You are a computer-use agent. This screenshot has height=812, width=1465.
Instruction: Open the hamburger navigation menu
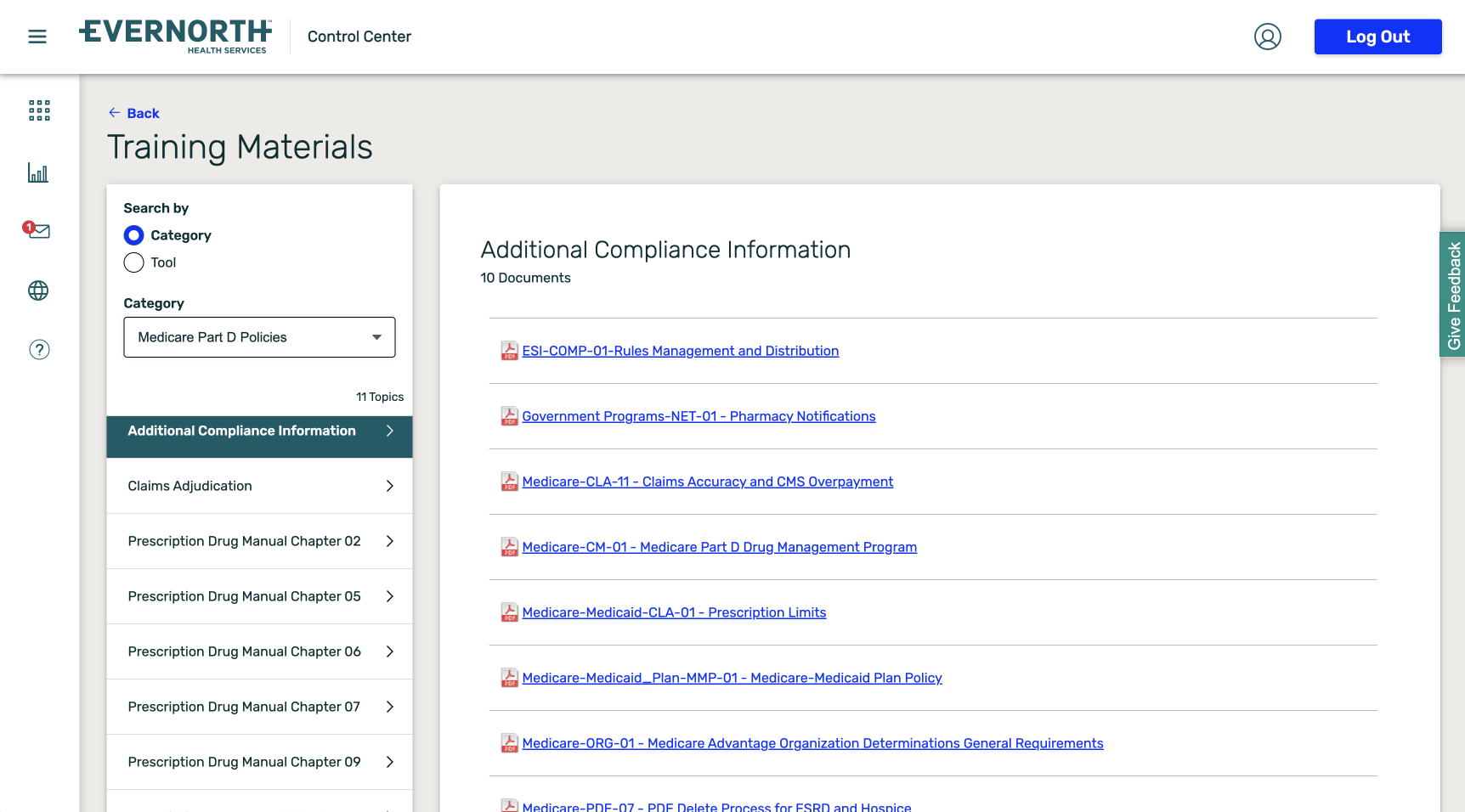[37, 37]
